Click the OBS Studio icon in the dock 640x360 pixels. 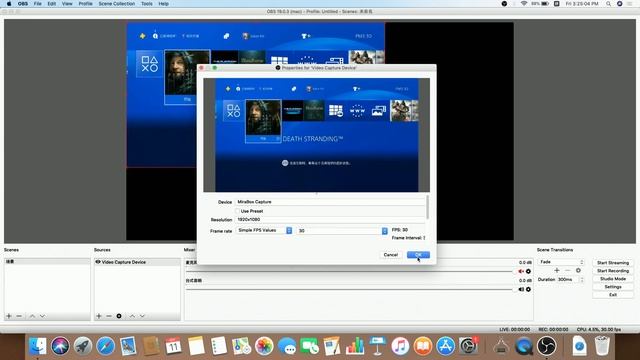(547, 346)
